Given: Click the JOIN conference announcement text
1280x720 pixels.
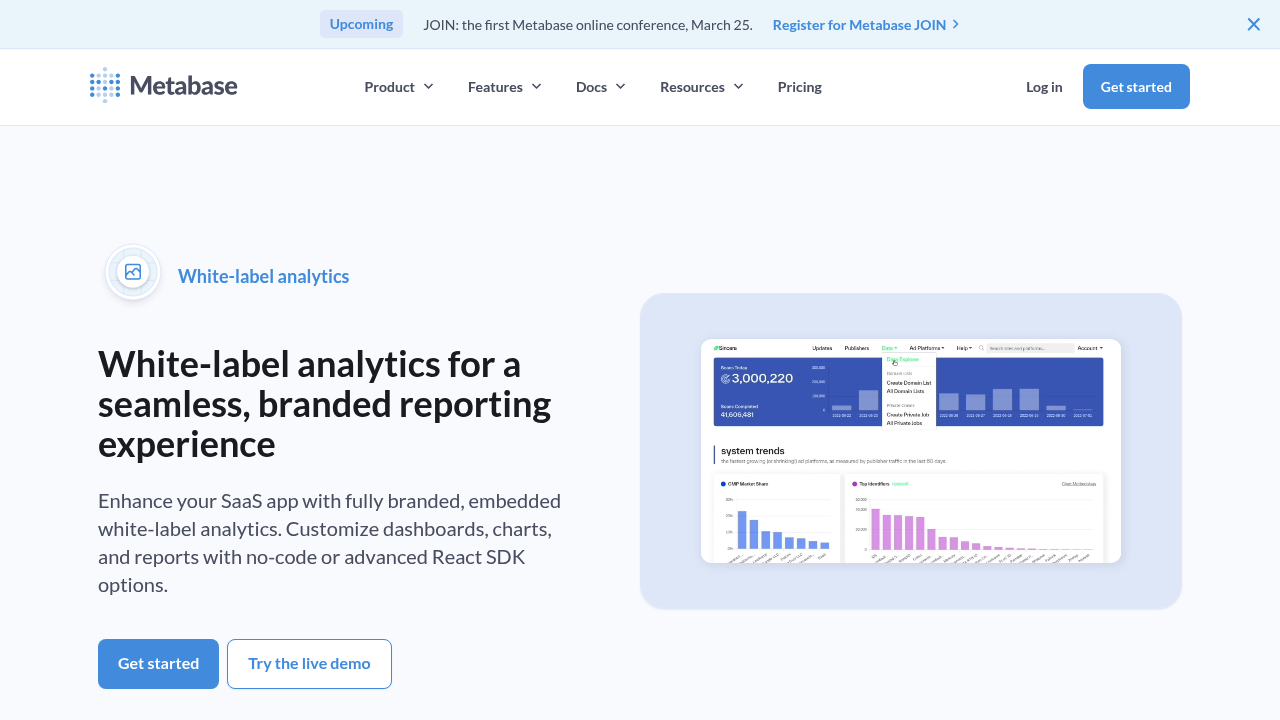Looking at the screenshot, I should pyautogui.click(x=588, y=25).
